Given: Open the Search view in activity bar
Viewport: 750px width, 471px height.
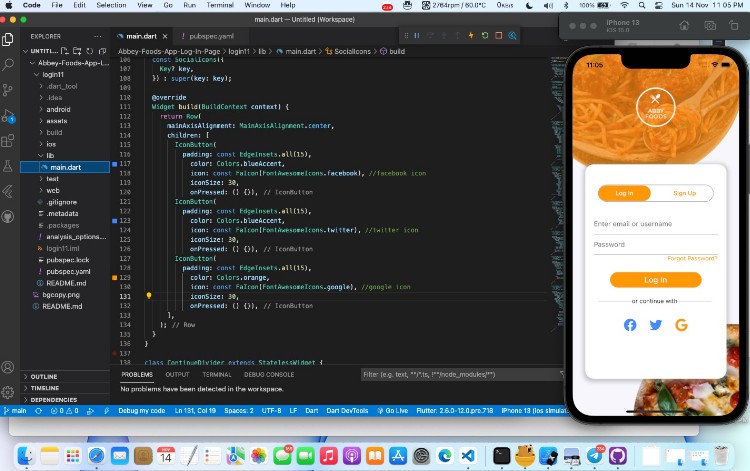Looking at the screenshot, I should [x=8, y=64].
